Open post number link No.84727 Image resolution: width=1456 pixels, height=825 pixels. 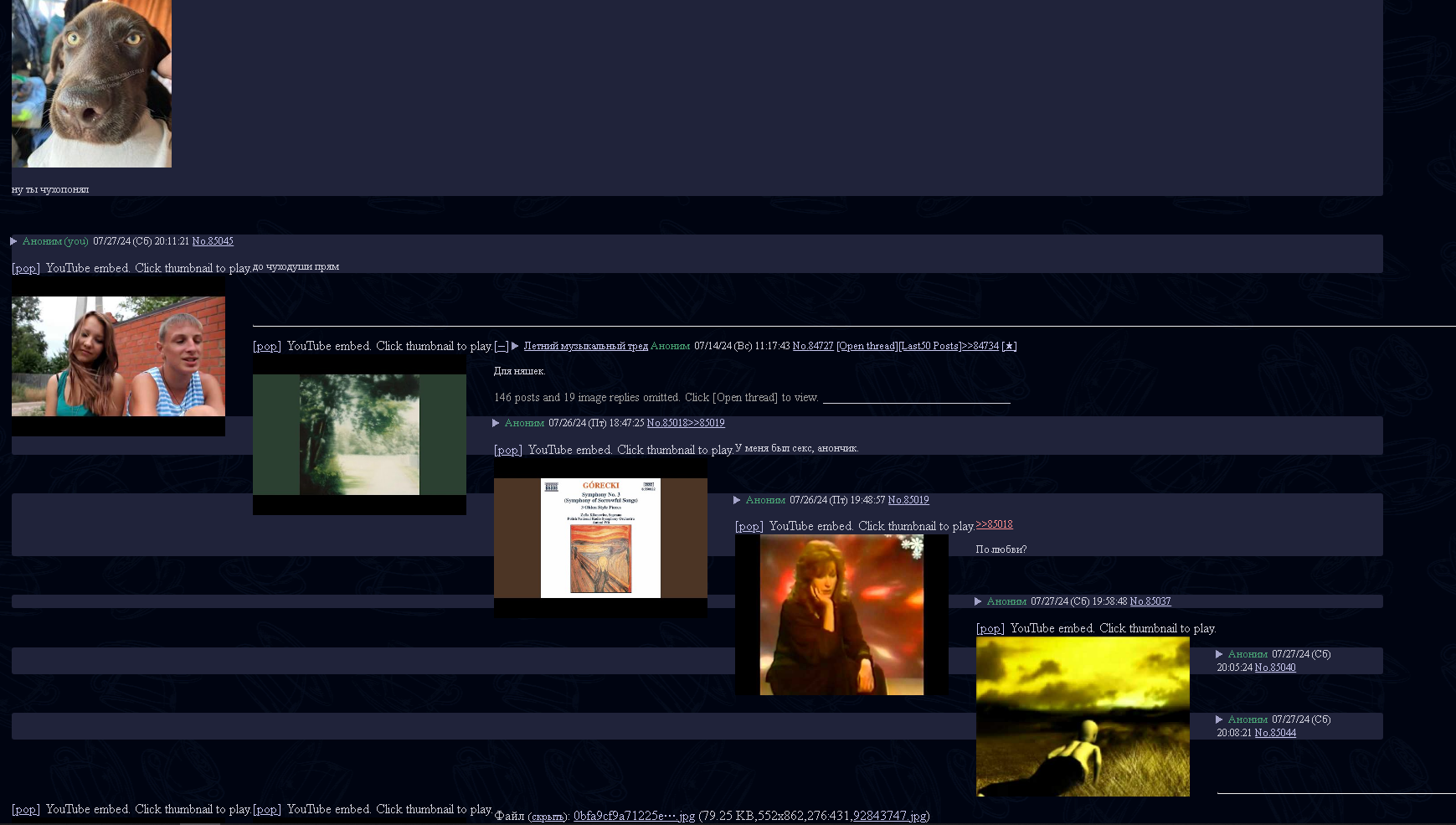[813, 346]
